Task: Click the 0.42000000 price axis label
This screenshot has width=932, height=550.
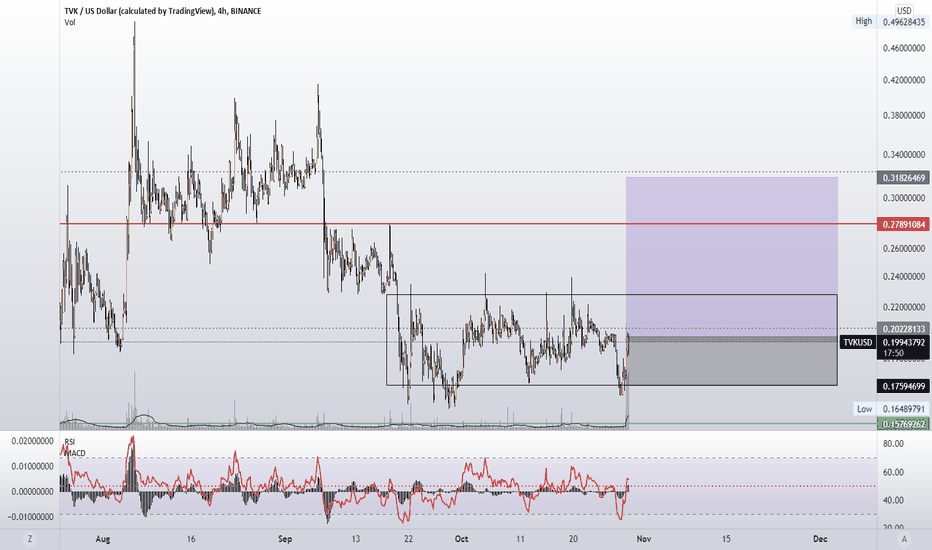Action: [904, 80]
